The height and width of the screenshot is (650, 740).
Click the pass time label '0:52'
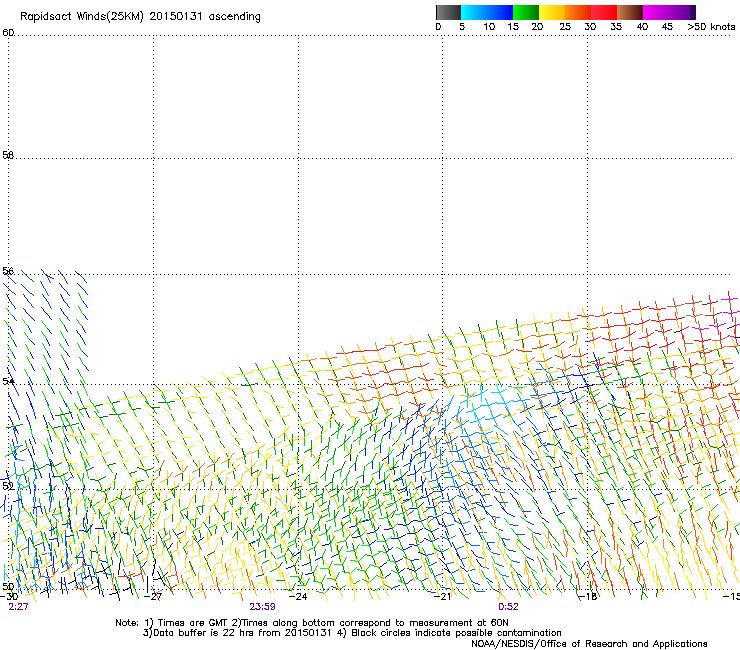click(508, 607)
